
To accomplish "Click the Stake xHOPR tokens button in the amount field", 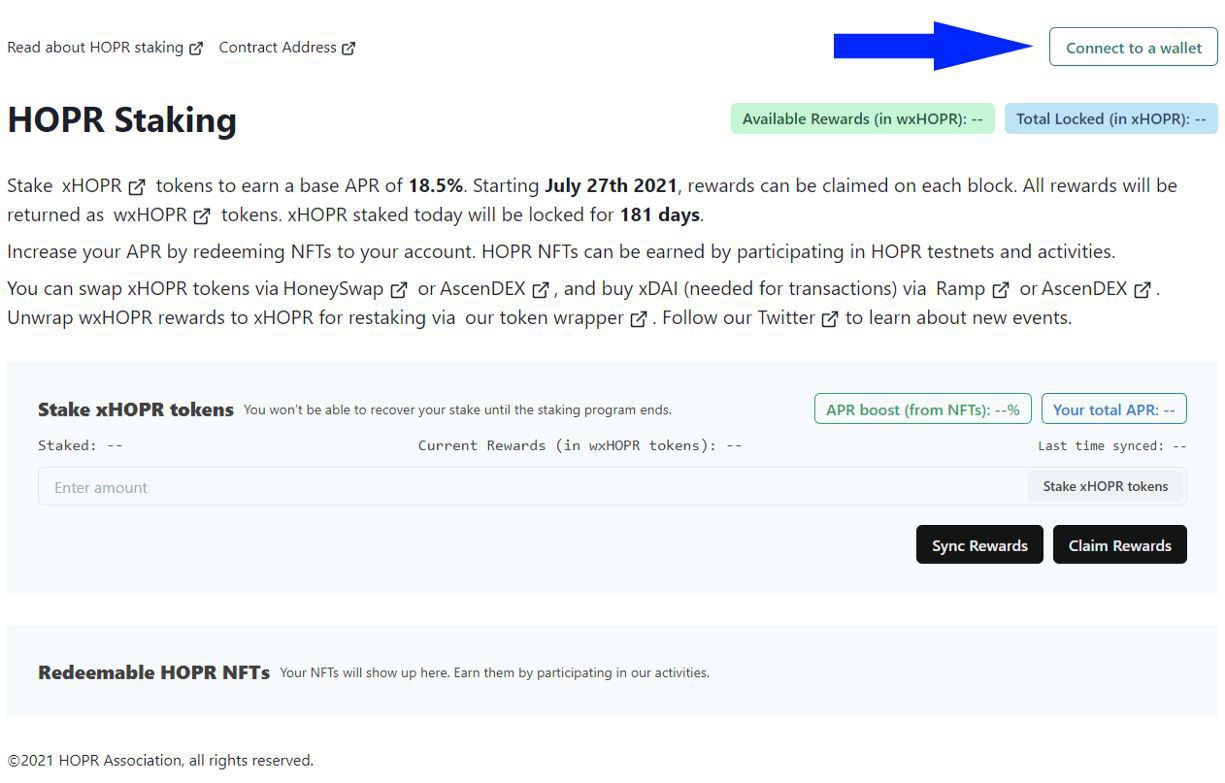I will (1105, 487).
